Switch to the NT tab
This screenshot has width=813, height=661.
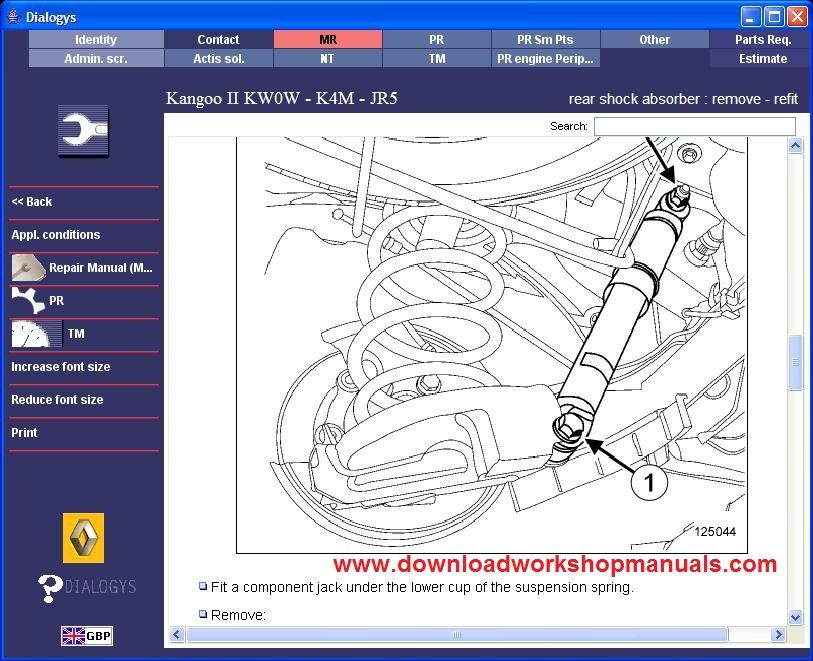pos(328,59)
